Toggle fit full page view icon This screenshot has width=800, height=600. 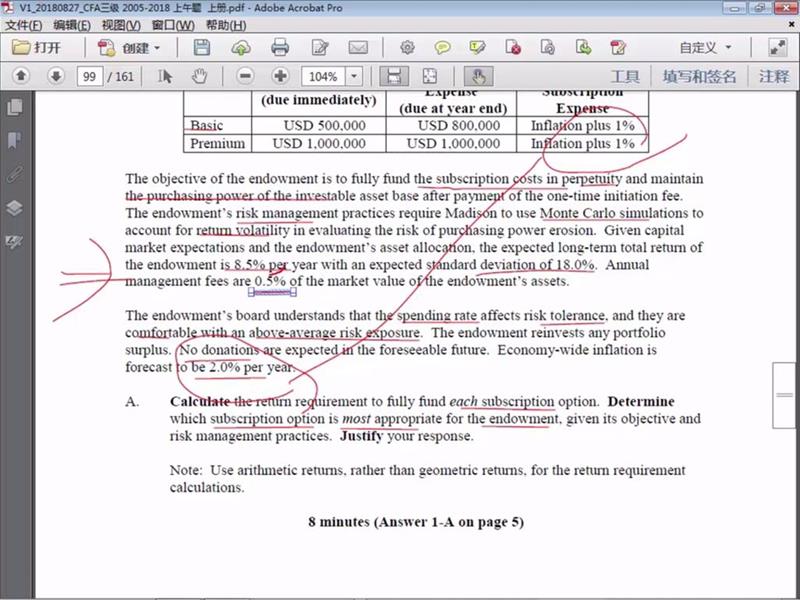coord(430,77)
